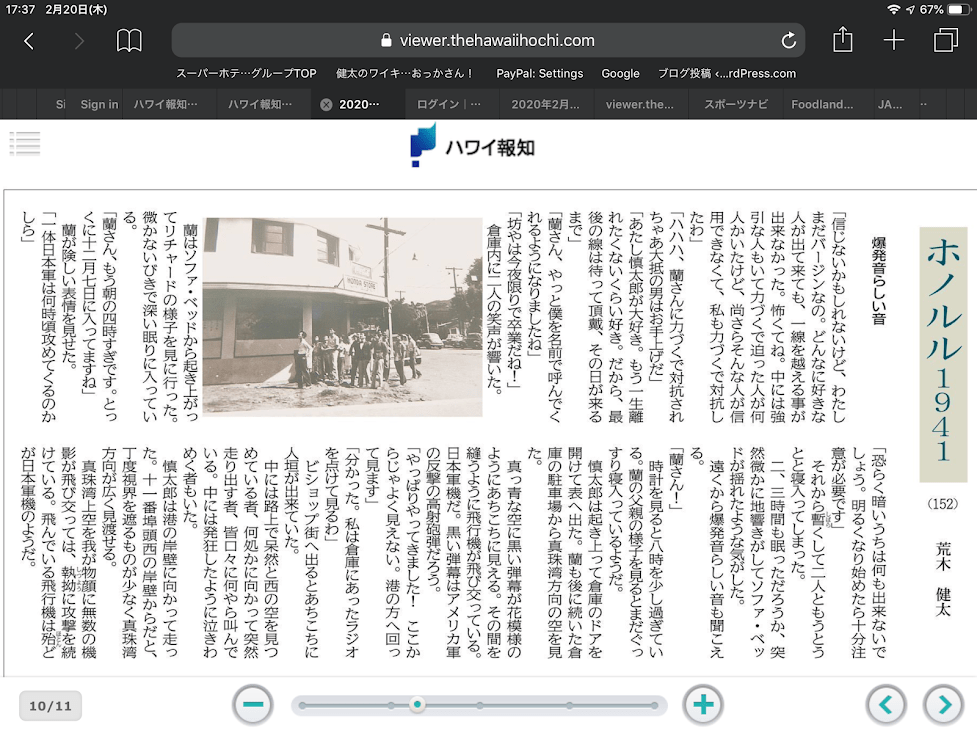Viewport: 977px width, 733px height.
Task: Go to the next page with right chevron
Action: click(x=944, y=705)
